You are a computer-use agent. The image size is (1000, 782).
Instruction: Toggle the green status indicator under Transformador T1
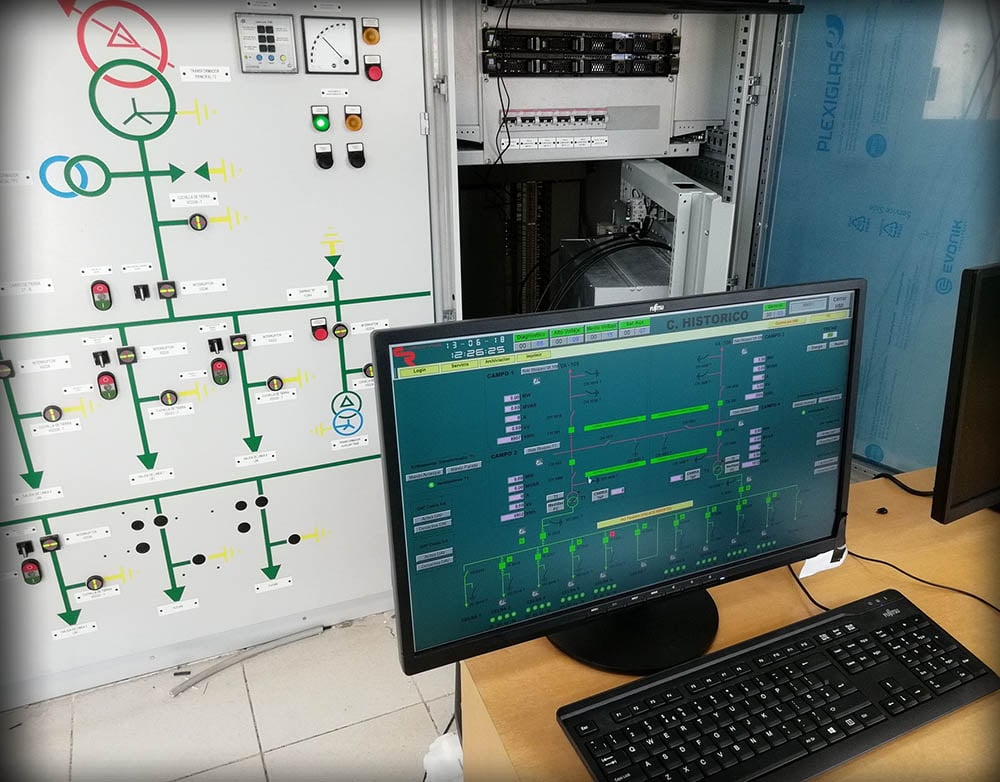tap(430, 485)
